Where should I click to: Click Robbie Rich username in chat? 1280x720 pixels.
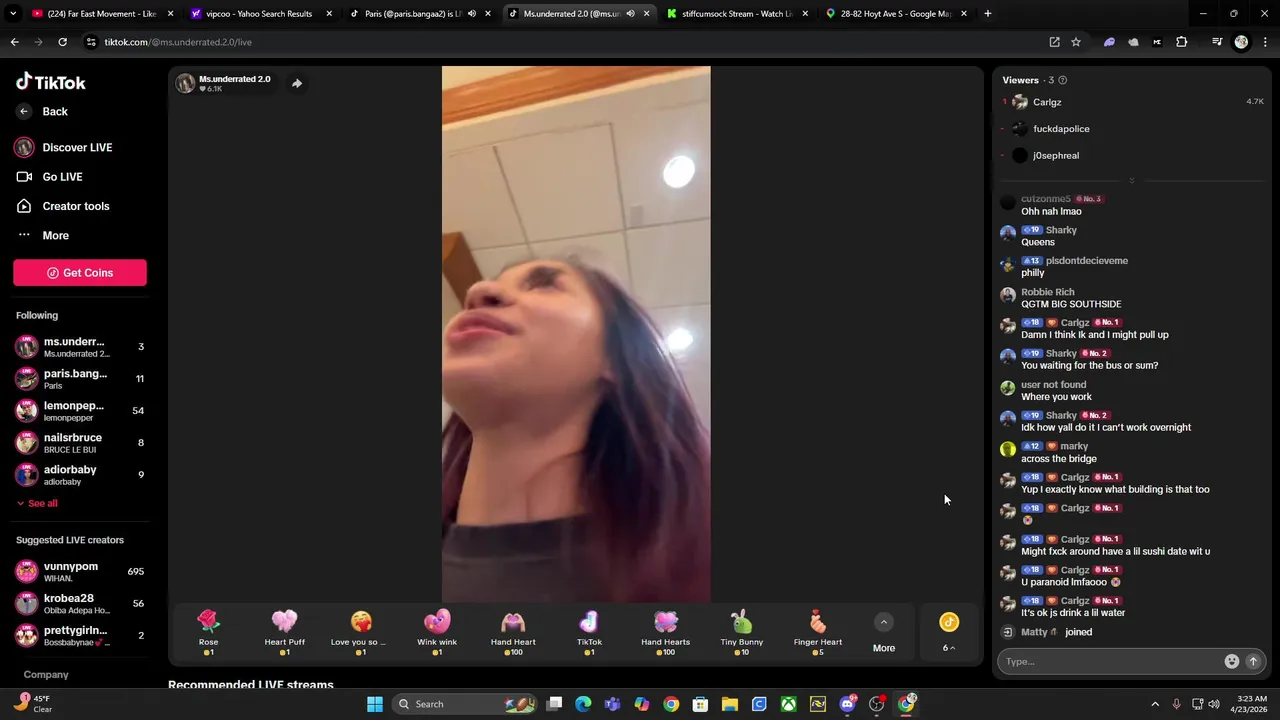pos(1047,292)
